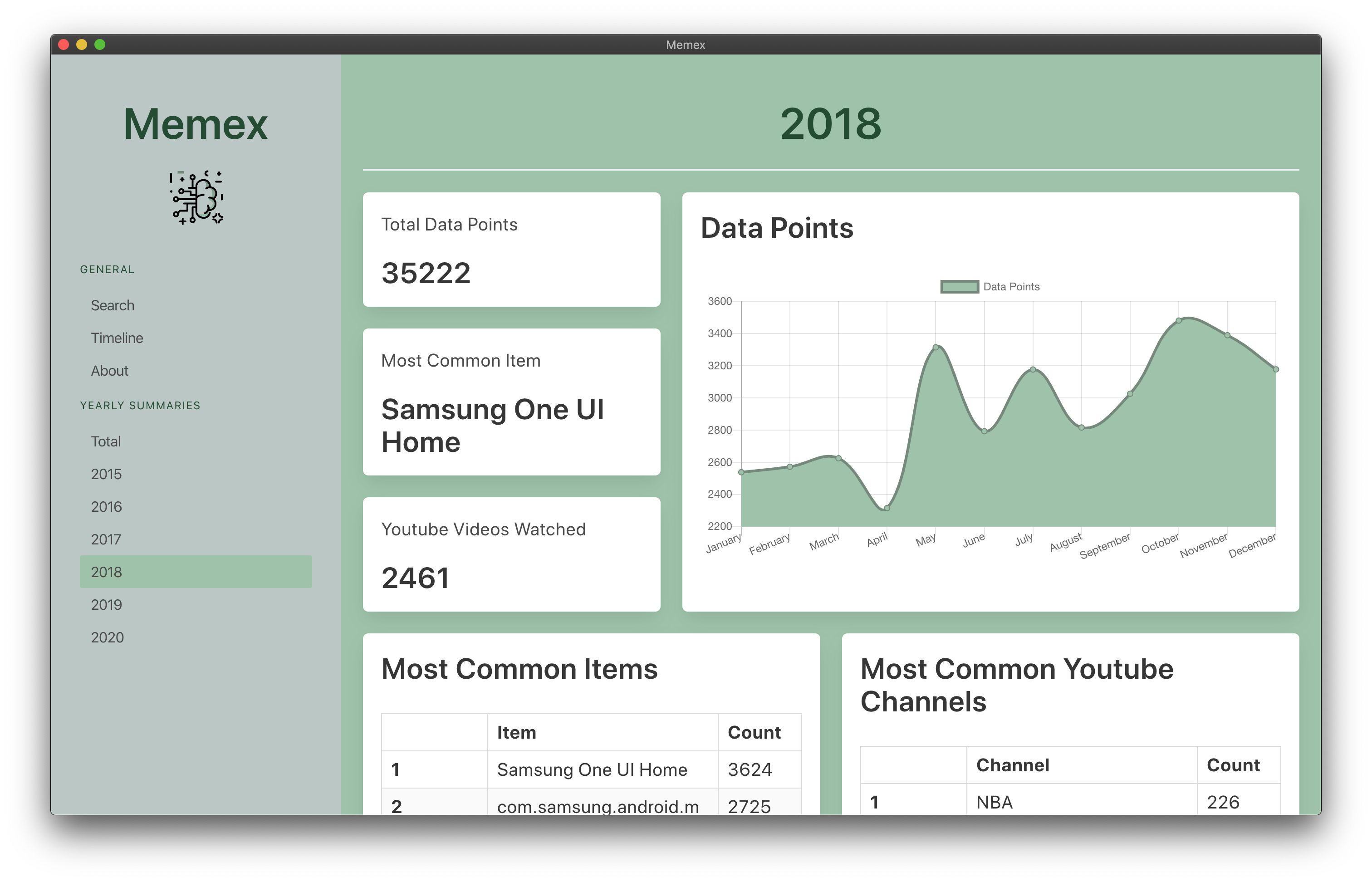The width and height of the screenshot is (1372, 882).
Task: Click the General section header
Action: point(108,268)
